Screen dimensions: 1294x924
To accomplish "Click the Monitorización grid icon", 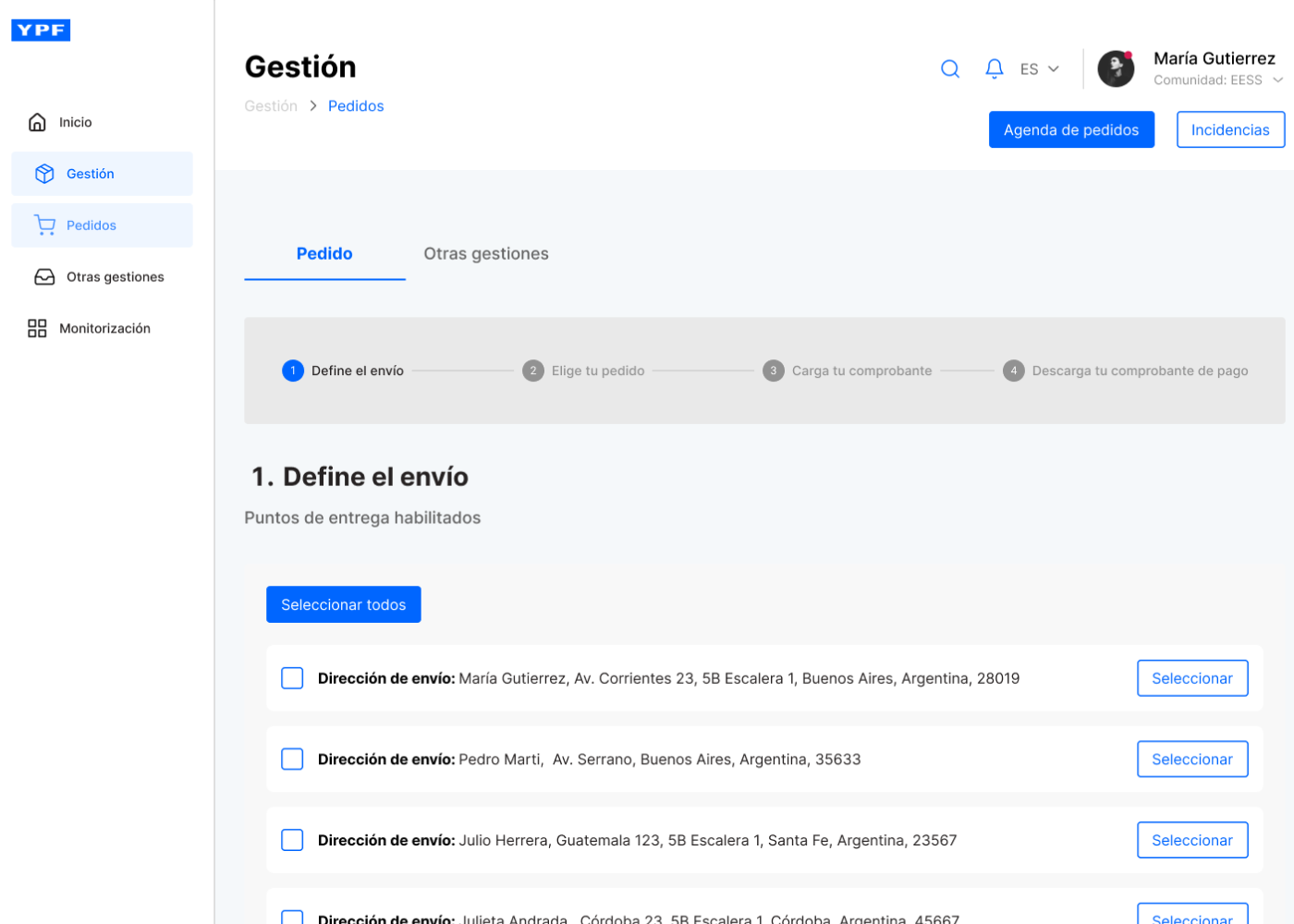I will (37, 329).
